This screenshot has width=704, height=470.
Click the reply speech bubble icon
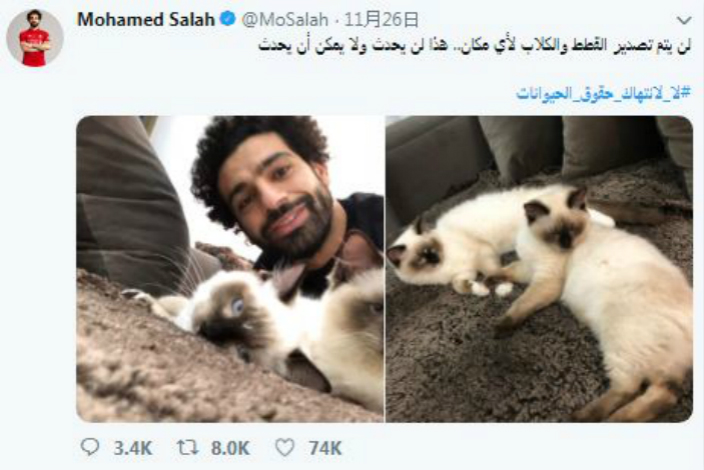90,447
